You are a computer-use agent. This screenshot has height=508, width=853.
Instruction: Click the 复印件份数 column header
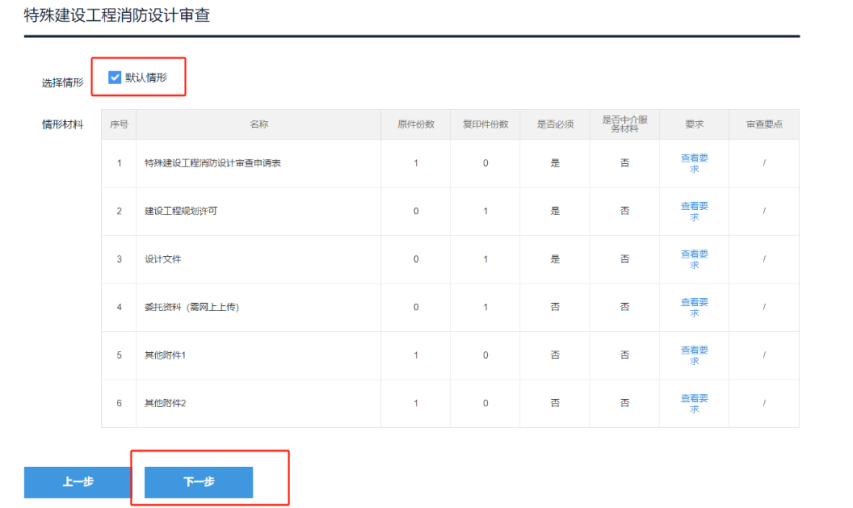(x=485, y=125)
